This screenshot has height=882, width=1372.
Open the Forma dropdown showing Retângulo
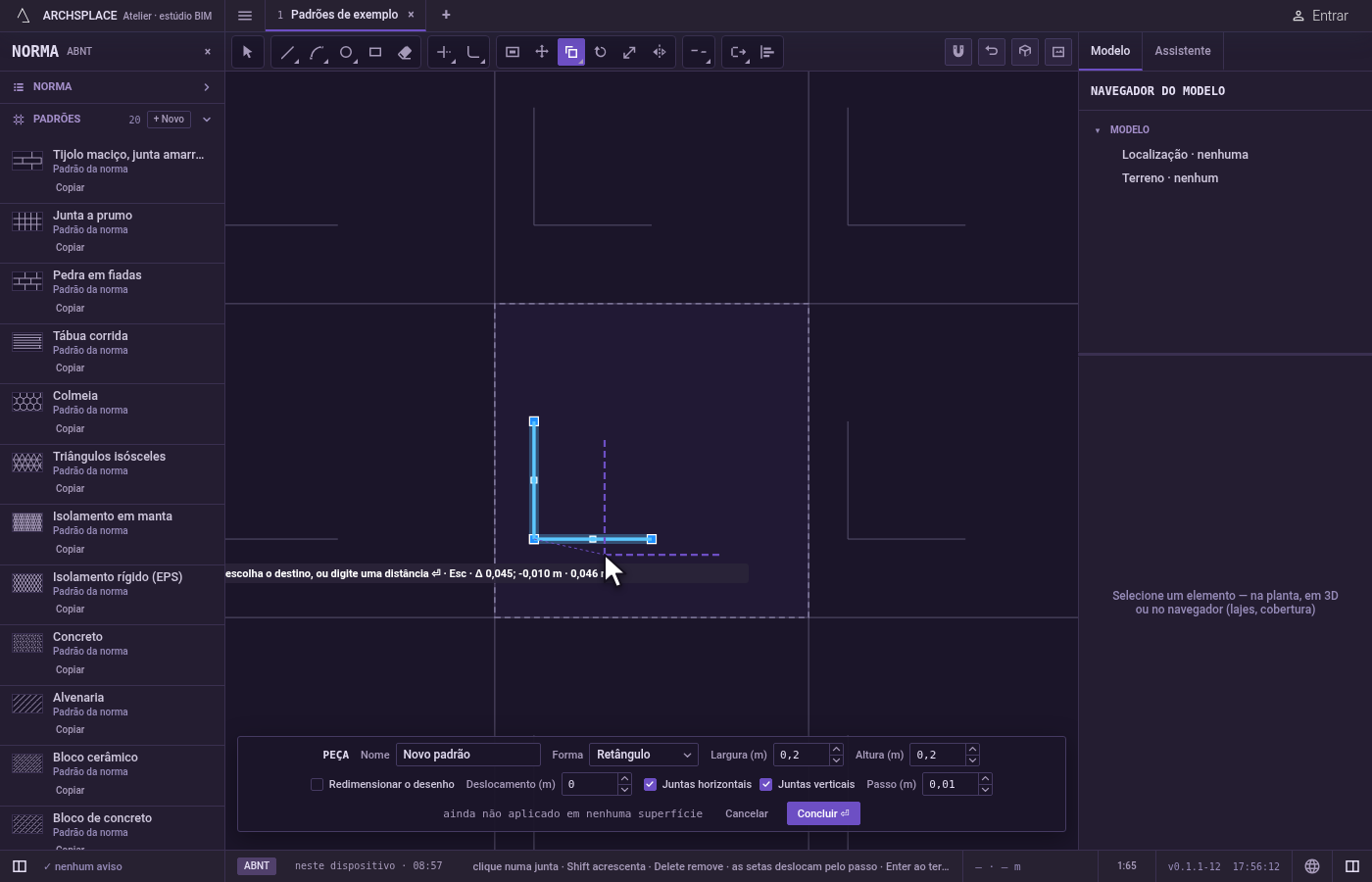click(x=644, y=755)
